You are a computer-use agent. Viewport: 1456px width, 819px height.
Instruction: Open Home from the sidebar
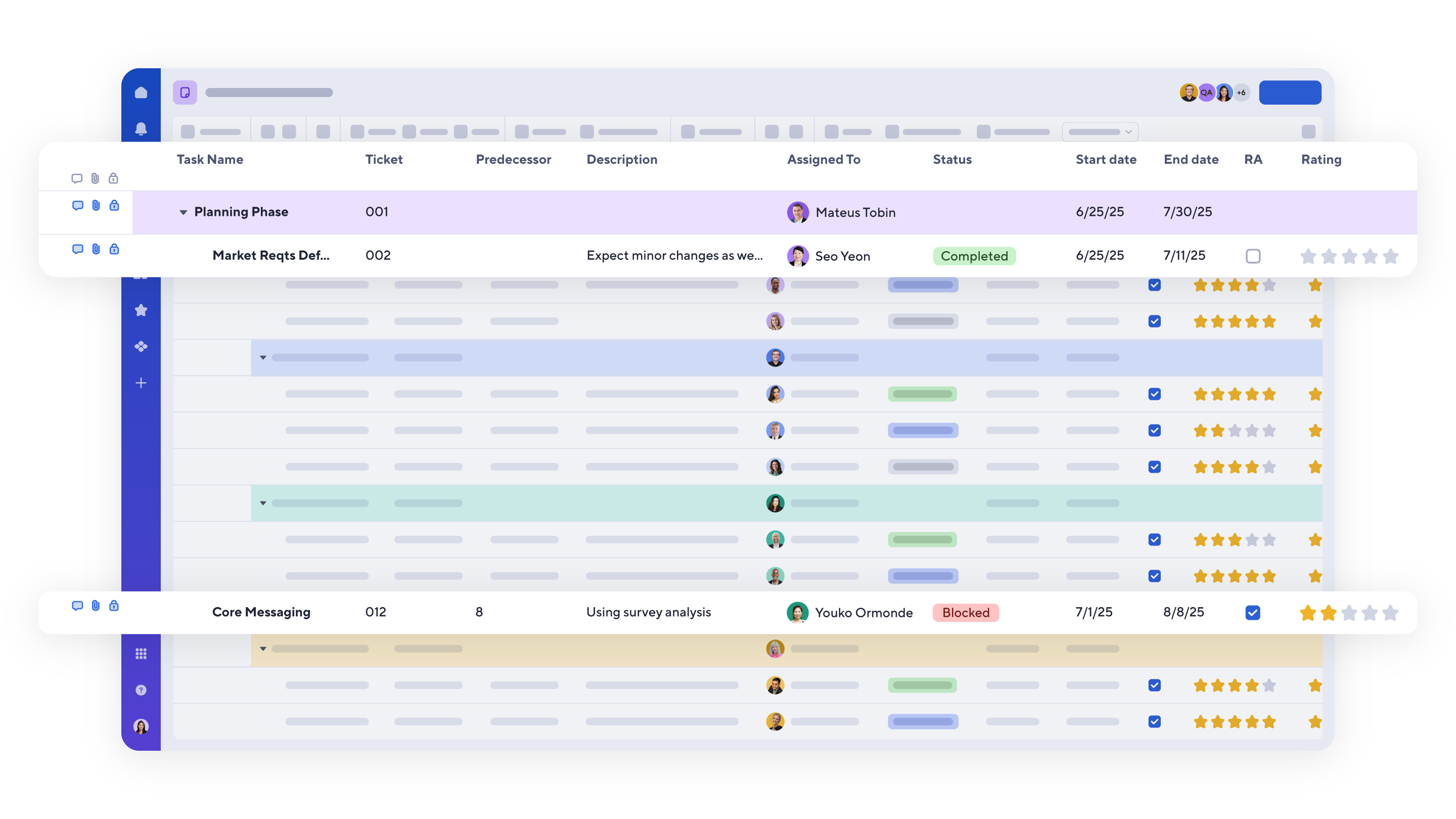(141, 93)
